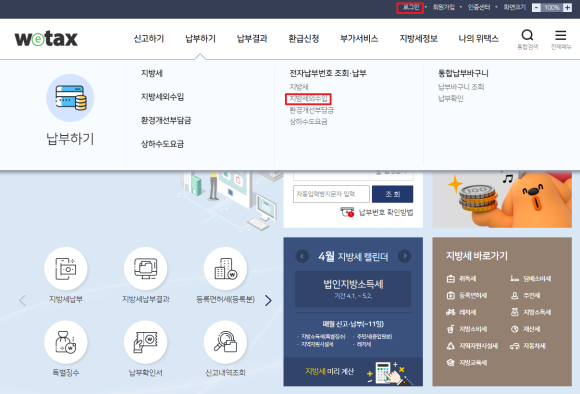The width and height of the screenshot is (580, 394).
Task: Open the 환급신청 menu
Action: click(x=304, y=38)
